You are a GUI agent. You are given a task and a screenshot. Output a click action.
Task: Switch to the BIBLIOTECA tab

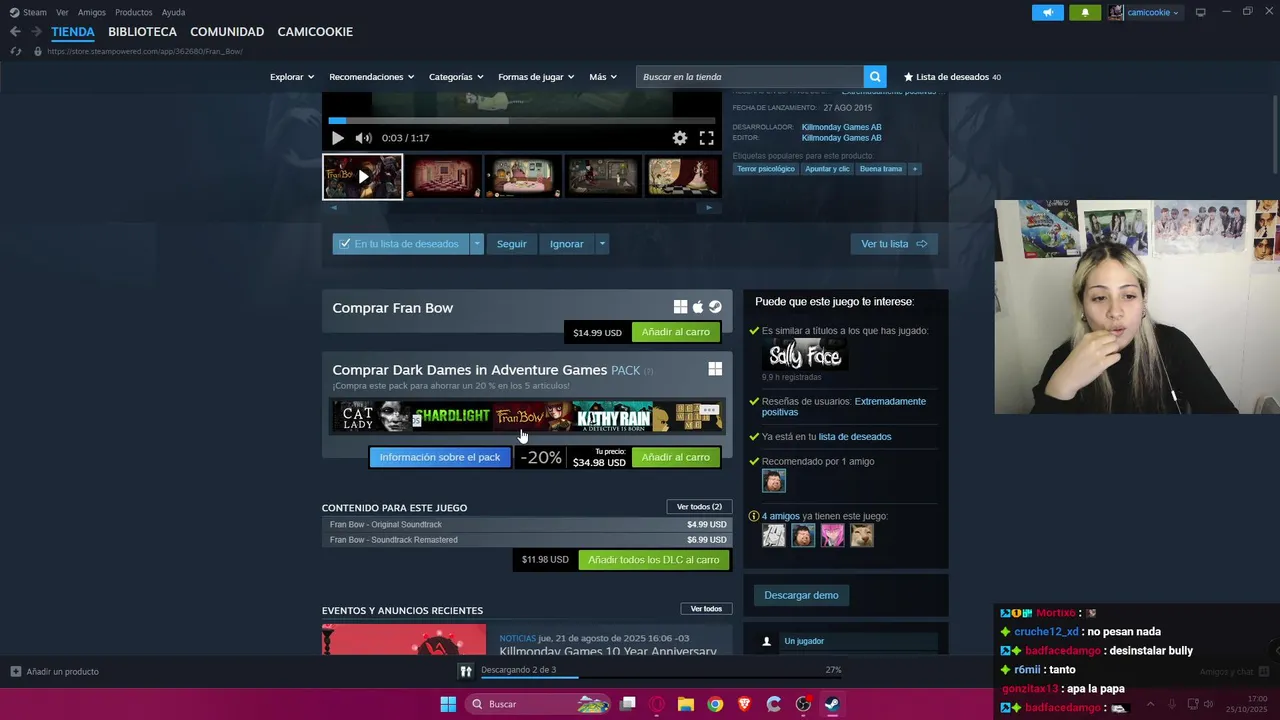(x=142, y=32)
